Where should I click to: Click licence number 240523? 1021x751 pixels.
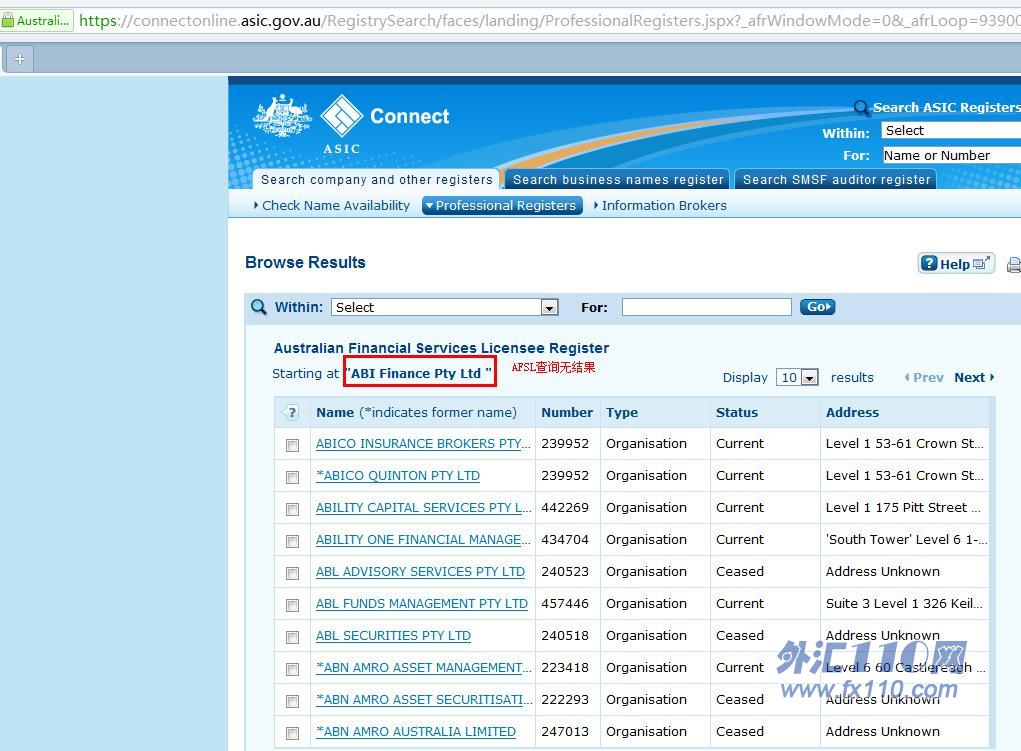pyautogui.click(x=565, y=571)
